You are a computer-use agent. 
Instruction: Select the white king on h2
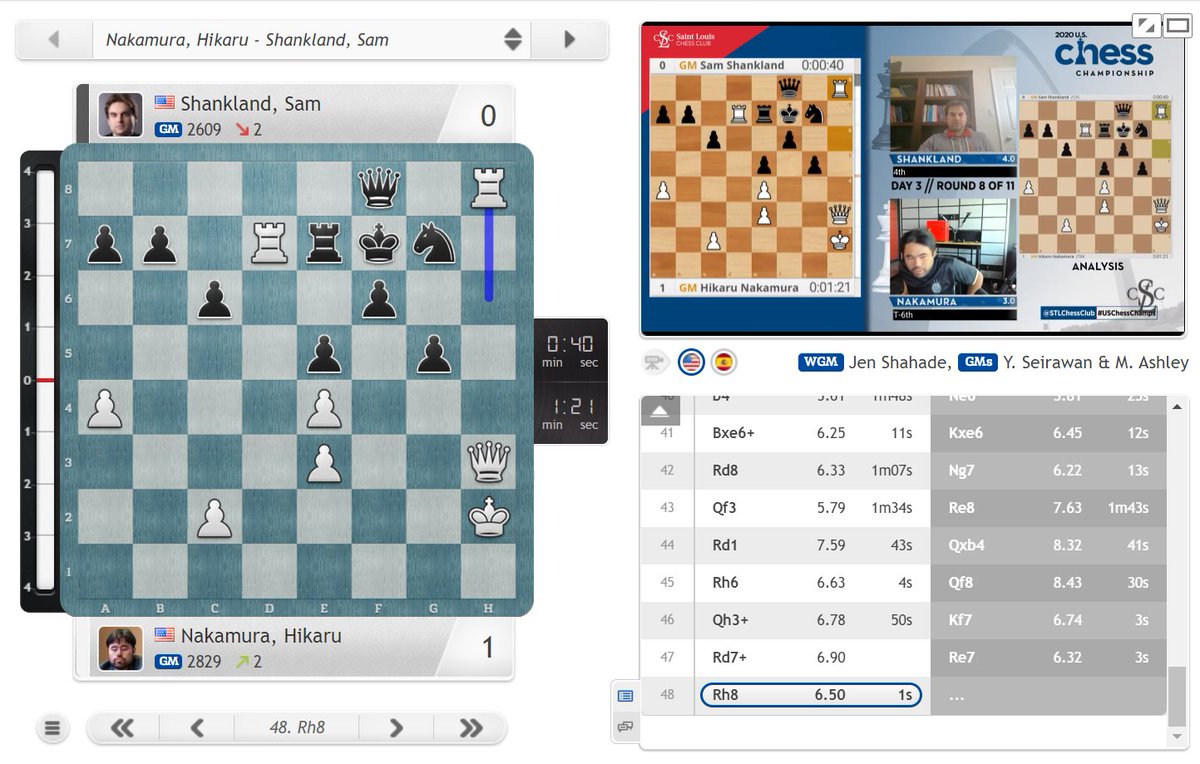[x=489, y=517]
